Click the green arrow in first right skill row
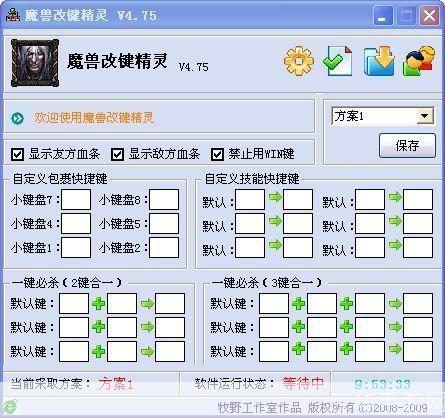The image size is (445, 418). (395, 197)
